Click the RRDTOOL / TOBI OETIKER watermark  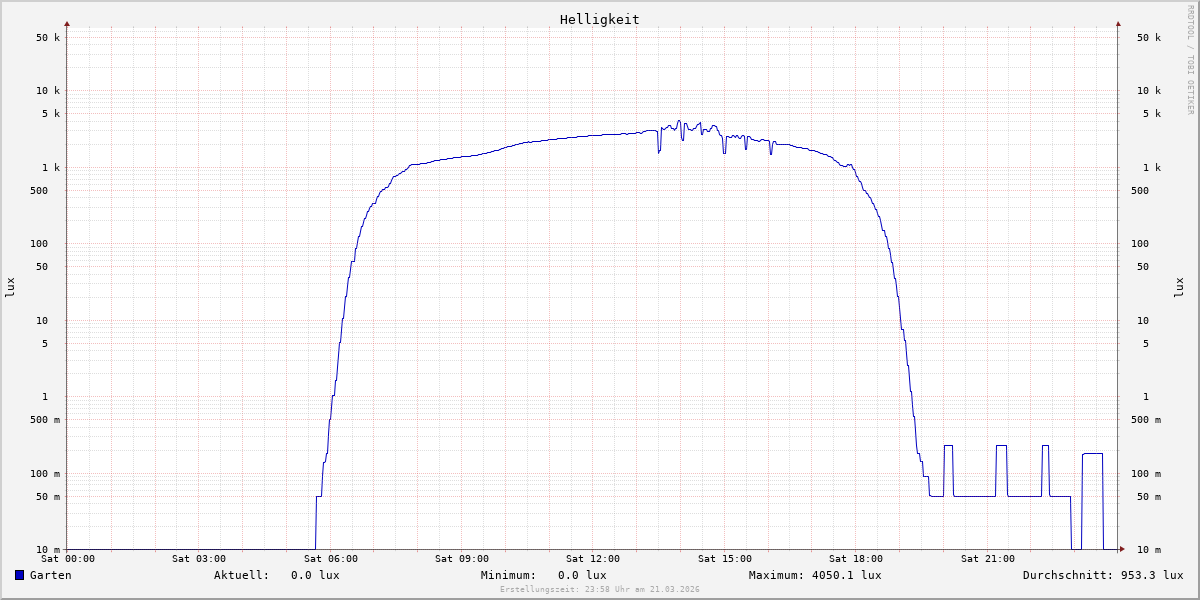point(1190,59)
